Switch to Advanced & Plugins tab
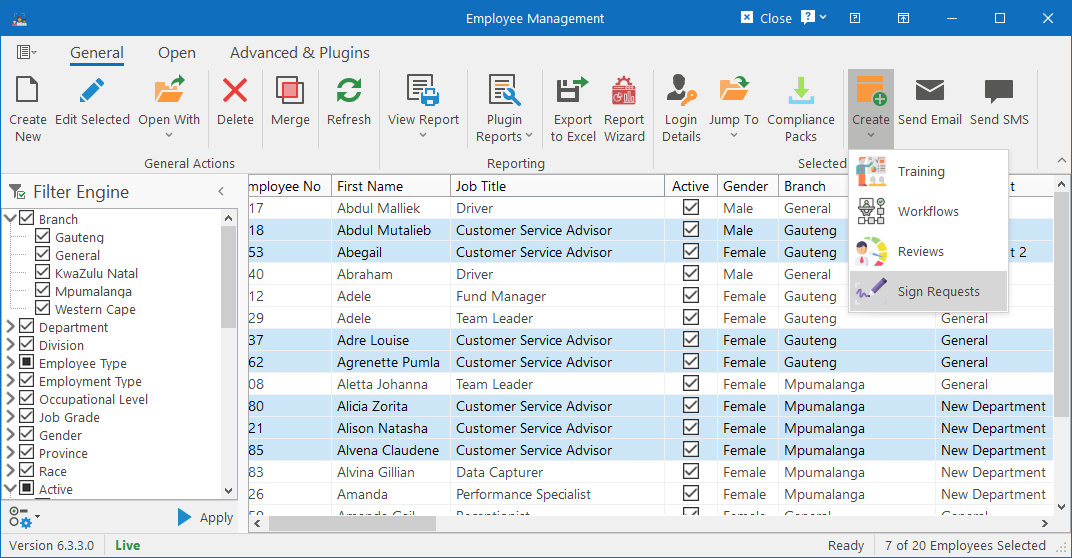 point(299,53)
